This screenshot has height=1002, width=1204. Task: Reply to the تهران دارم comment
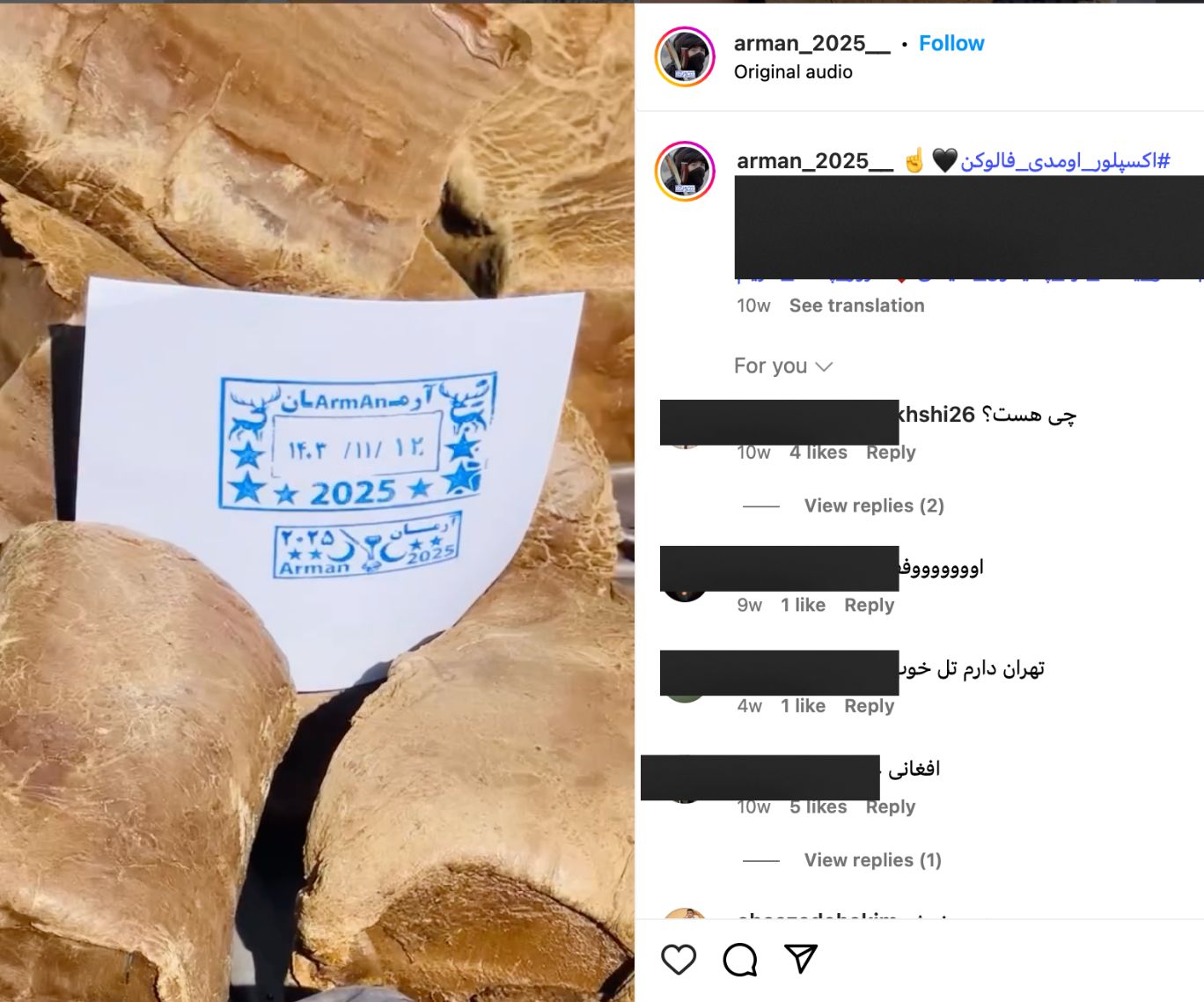pos(869,706)
